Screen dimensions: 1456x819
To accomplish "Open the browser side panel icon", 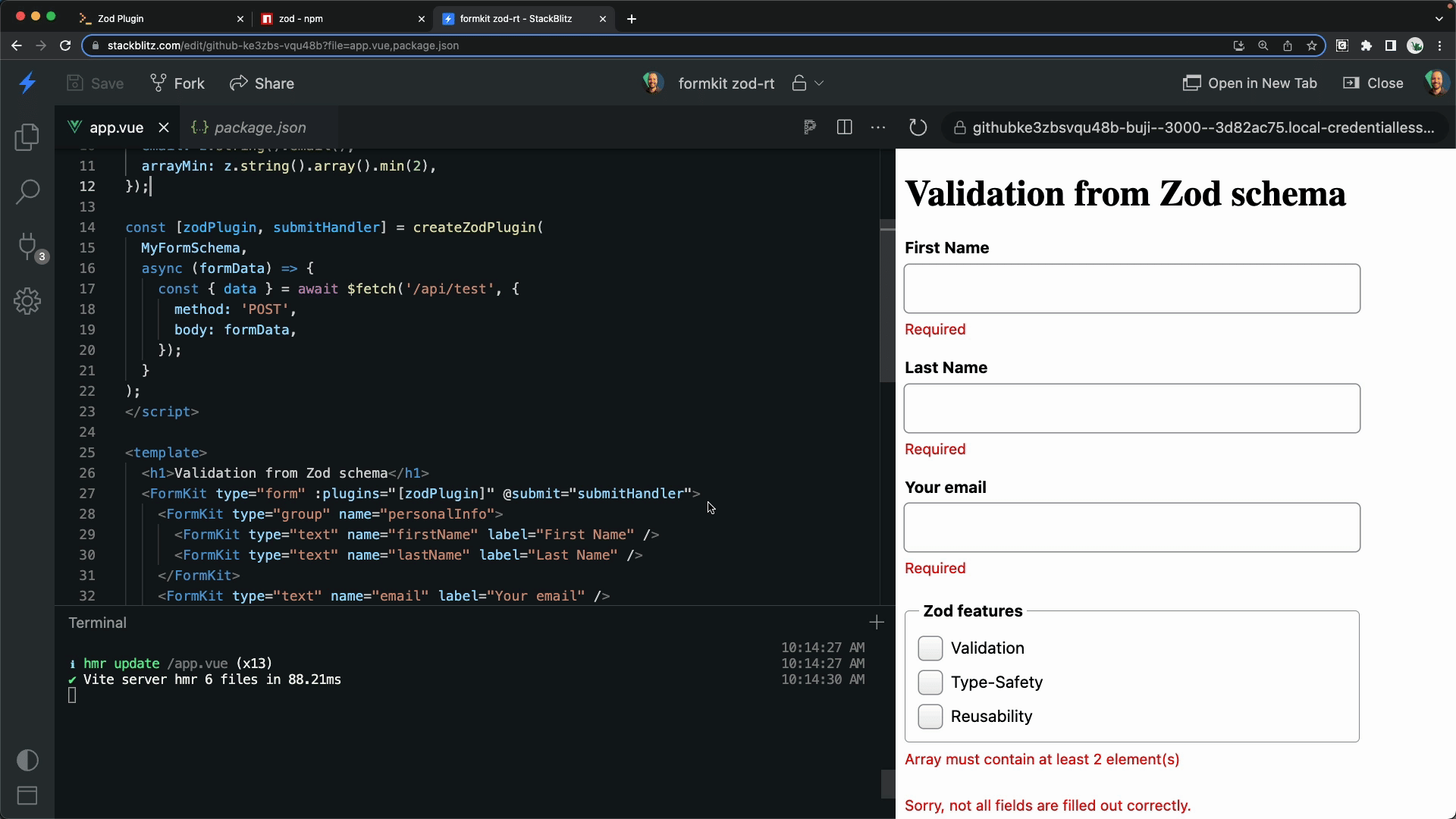I will [1391, 45].
